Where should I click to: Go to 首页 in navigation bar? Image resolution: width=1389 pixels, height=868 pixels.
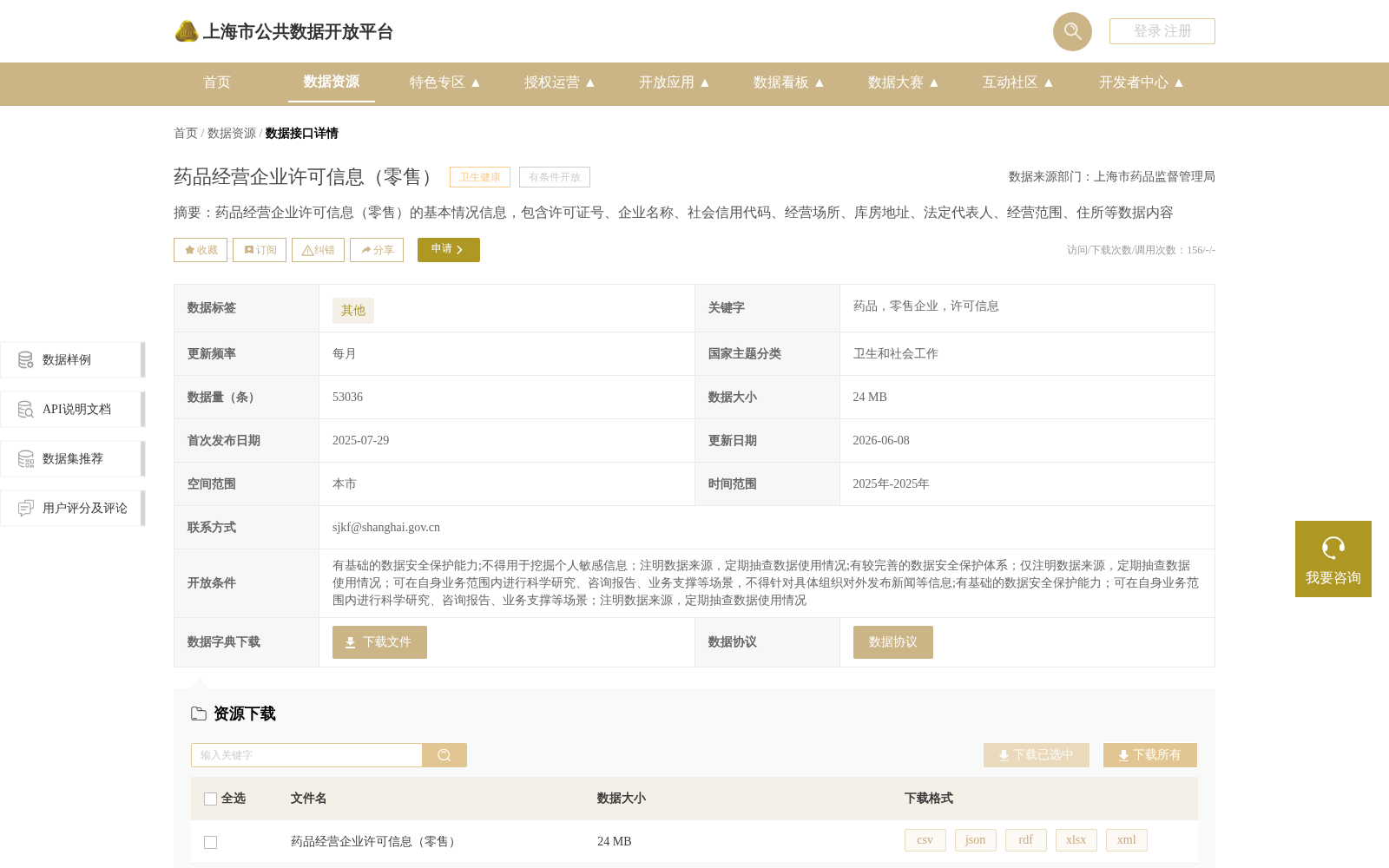[x=217, y=82]
